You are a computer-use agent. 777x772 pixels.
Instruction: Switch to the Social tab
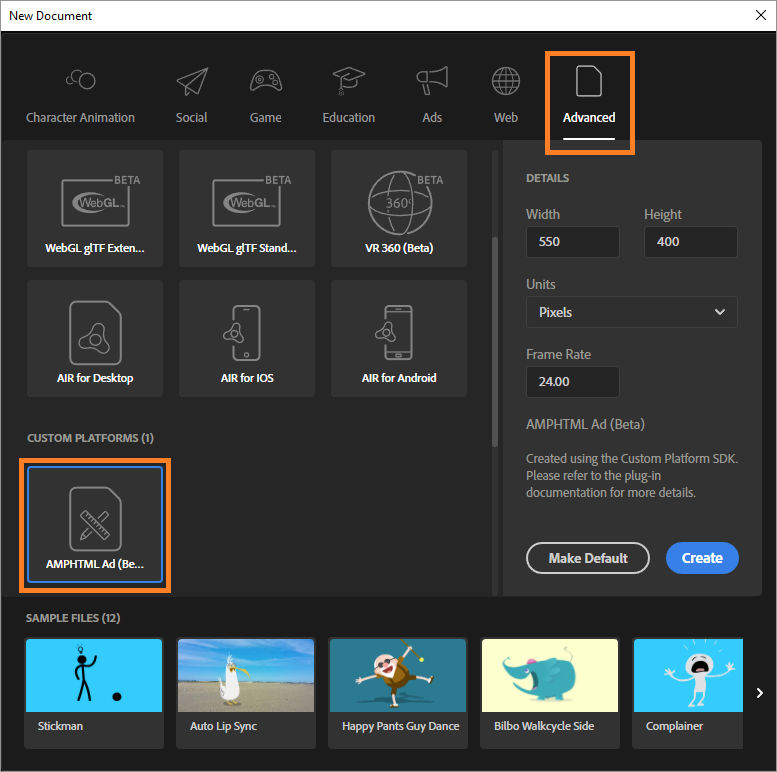pyautogui.click(x=192, y=97)
